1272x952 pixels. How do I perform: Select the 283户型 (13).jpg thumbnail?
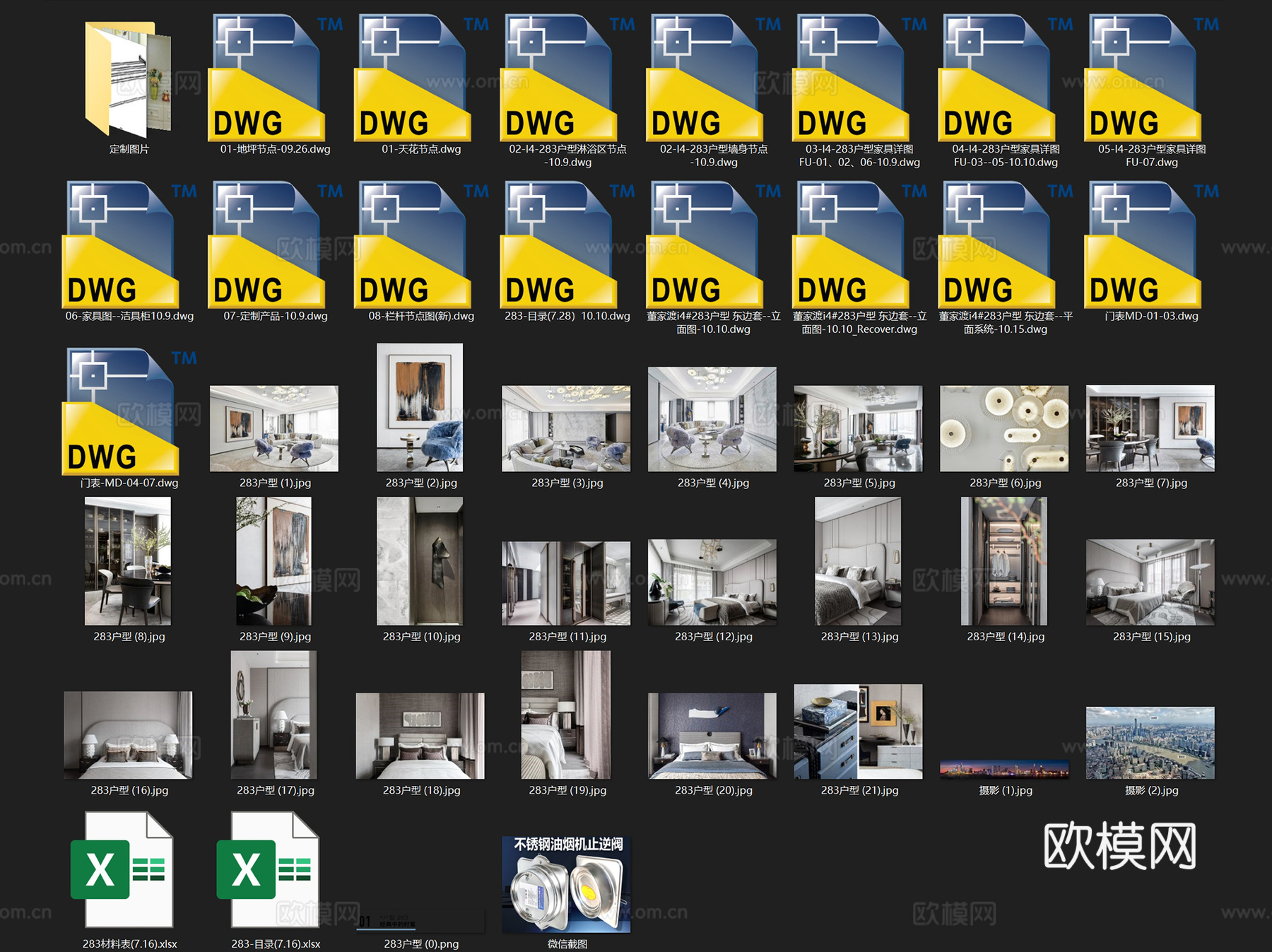pos(858,561)
